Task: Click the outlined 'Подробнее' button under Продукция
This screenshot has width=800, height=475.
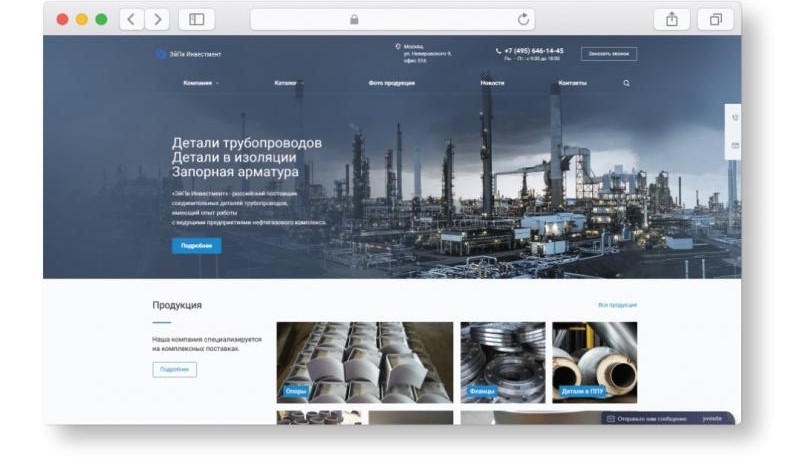Action: pos(174,369)
